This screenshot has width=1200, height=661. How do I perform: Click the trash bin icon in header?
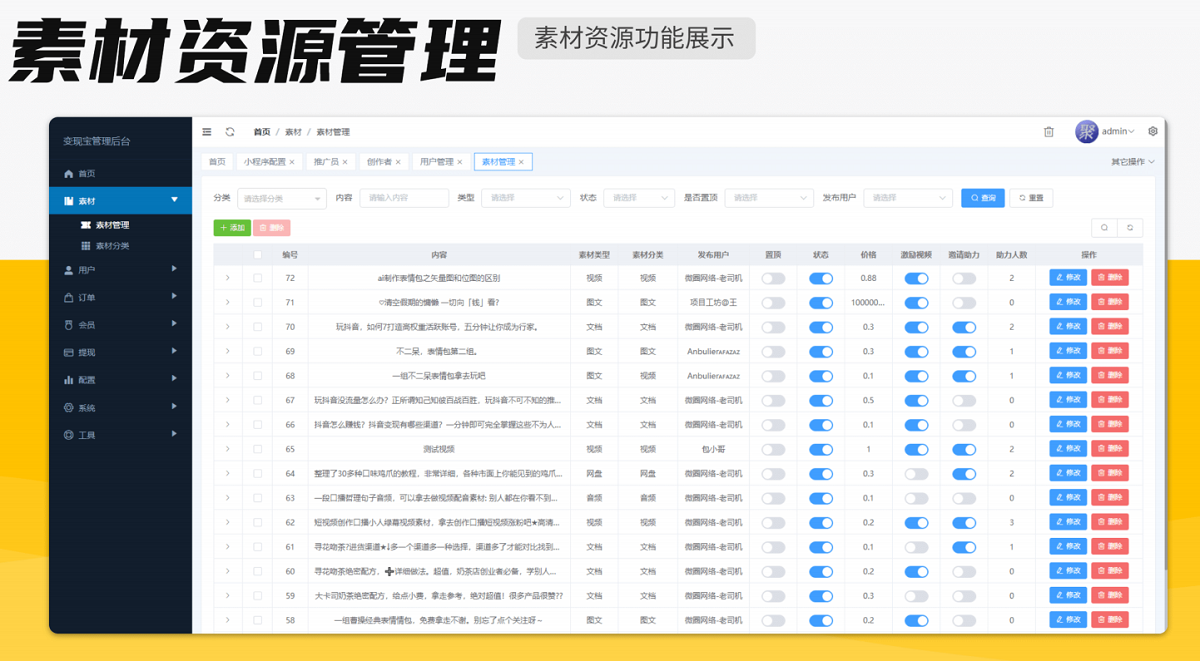click(1049, 132)
